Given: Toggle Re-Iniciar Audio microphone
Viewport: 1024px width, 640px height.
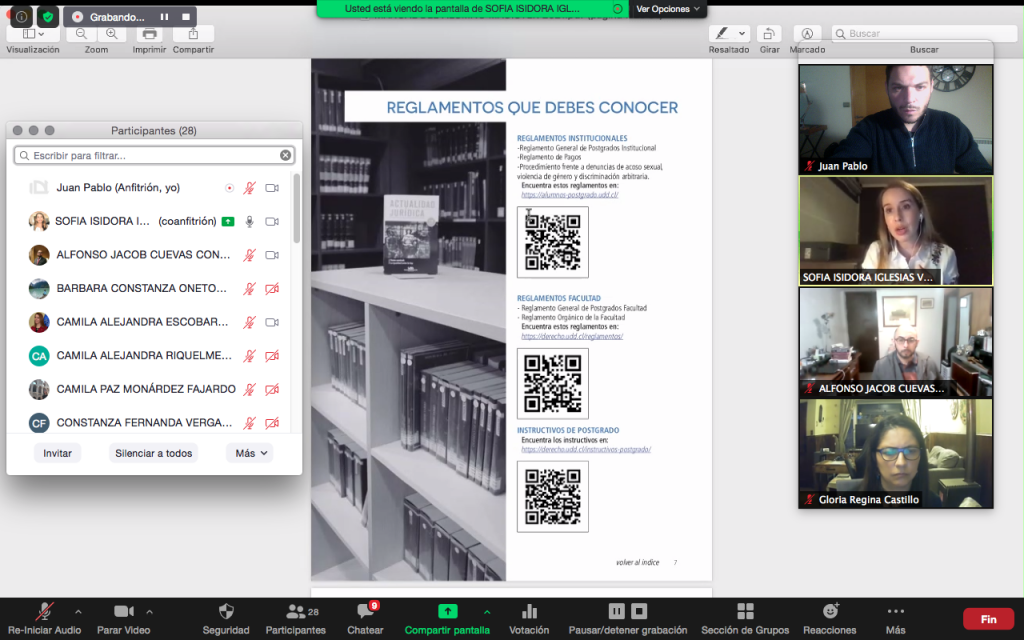Looking at the screenshot, I should coord(45,611).
